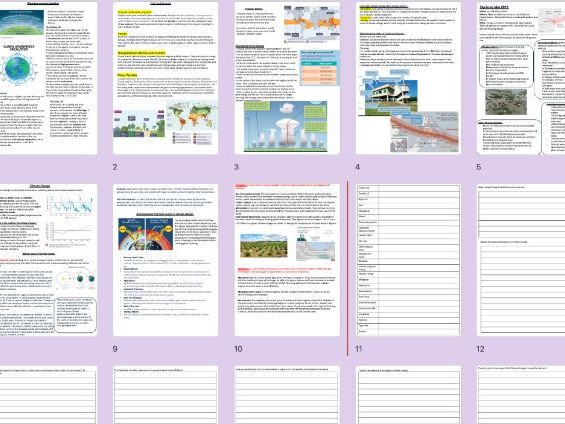Select the page 4 thumbnail with white building photo

point(408,78)
